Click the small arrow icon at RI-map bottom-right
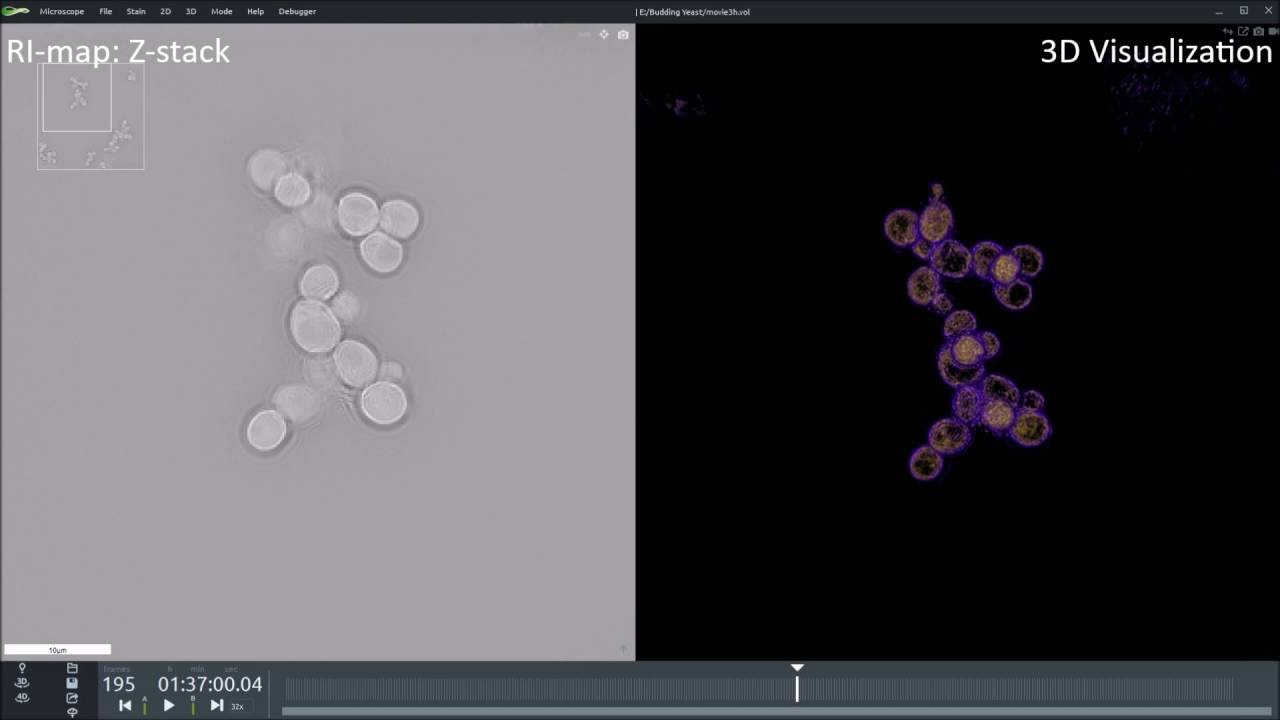The width and height of the screenshot is (1280, 720). (623, 650)
